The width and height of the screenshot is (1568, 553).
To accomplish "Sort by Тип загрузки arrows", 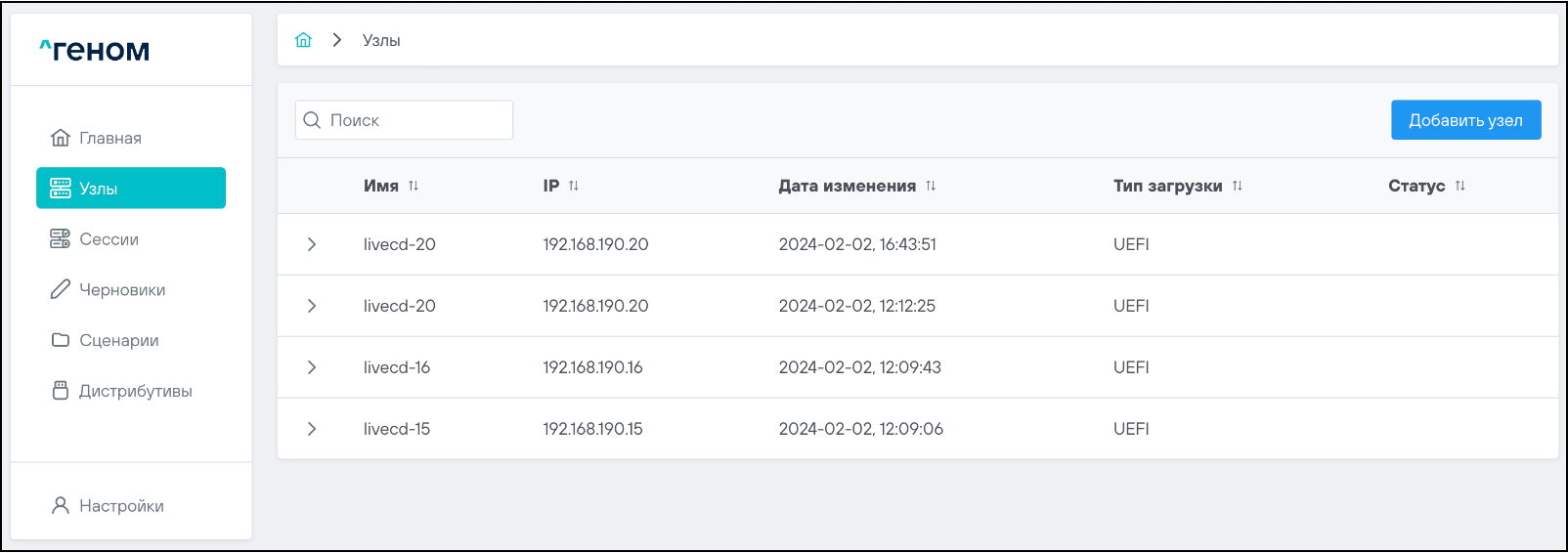I will pos(1238,186).
